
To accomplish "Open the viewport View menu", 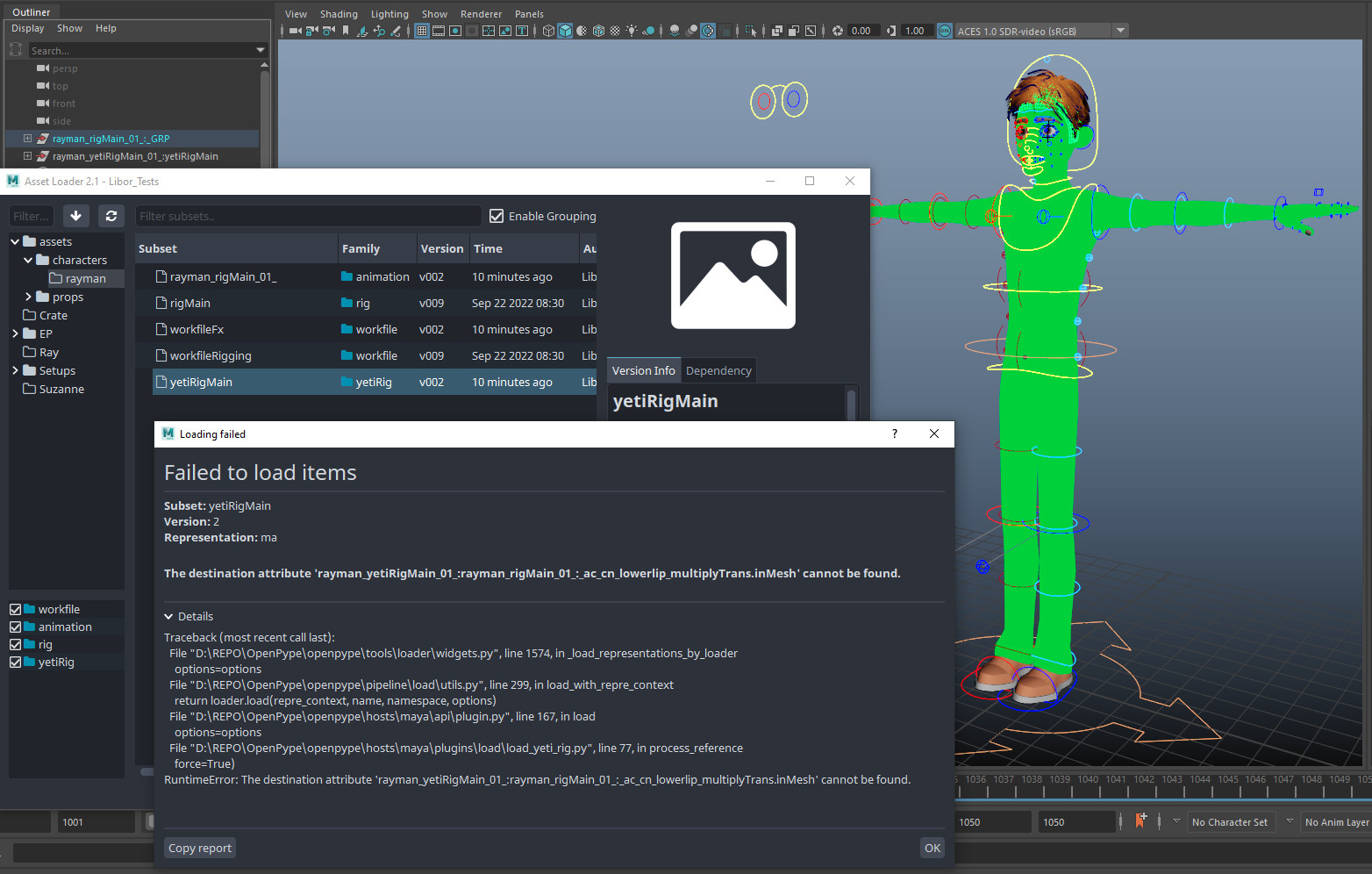I will pyautogui.click(x=297, y=14).
